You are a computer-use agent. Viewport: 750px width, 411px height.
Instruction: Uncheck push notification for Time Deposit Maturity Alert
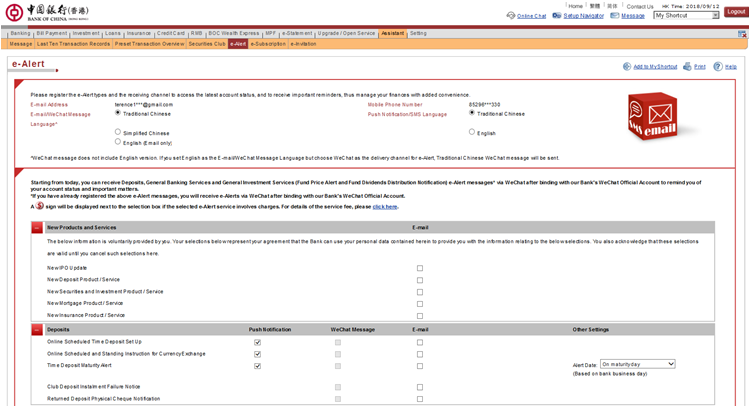pyautogui.click(x=257, y=366)
